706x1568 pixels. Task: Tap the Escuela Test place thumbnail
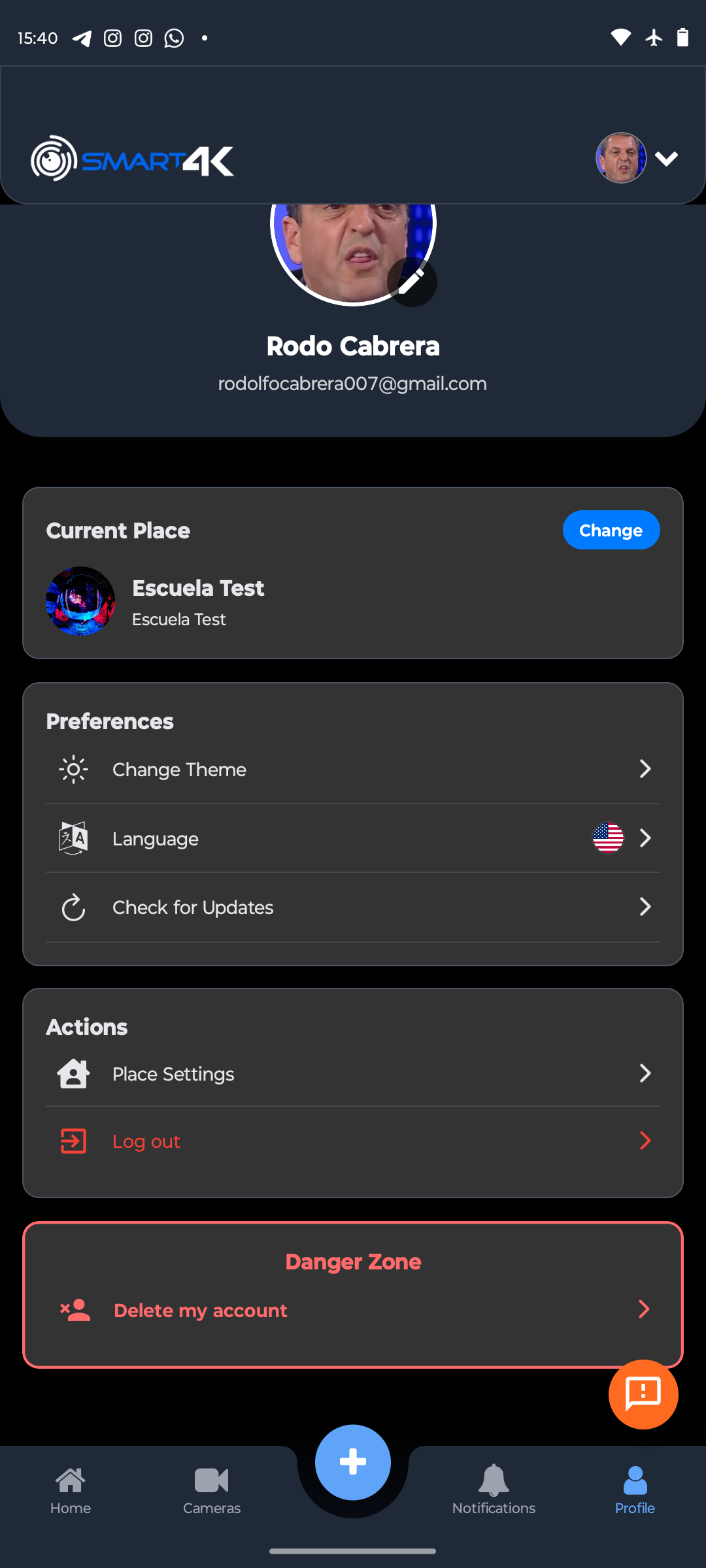click(80, 601)
